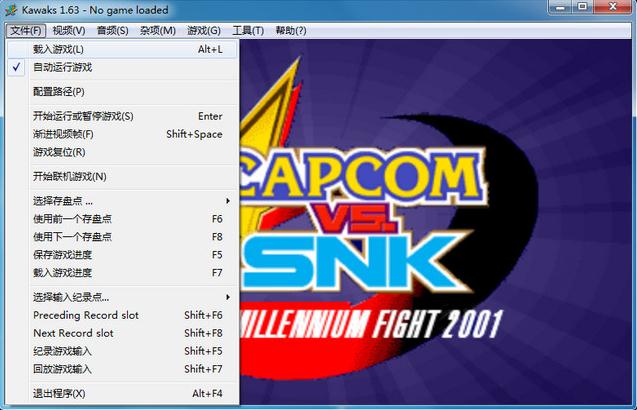Minimize the Kawaks window
This screenshot has width=637, height=410.
(x=561, y=7)
